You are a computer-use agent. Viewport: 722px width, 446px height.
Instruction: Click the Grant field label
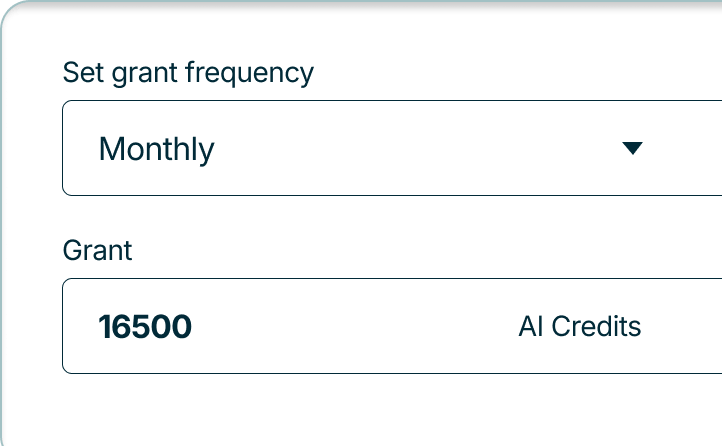[97, 250]
